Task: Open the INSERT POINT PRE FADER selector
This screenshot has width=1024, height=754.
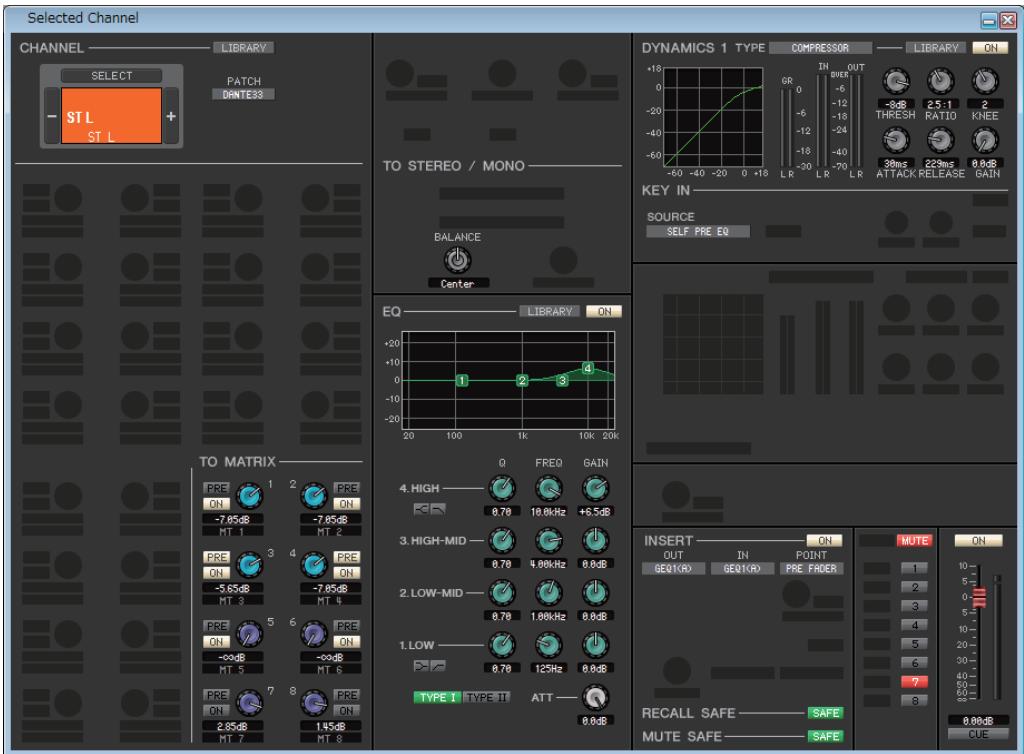Action: point(811,569)
